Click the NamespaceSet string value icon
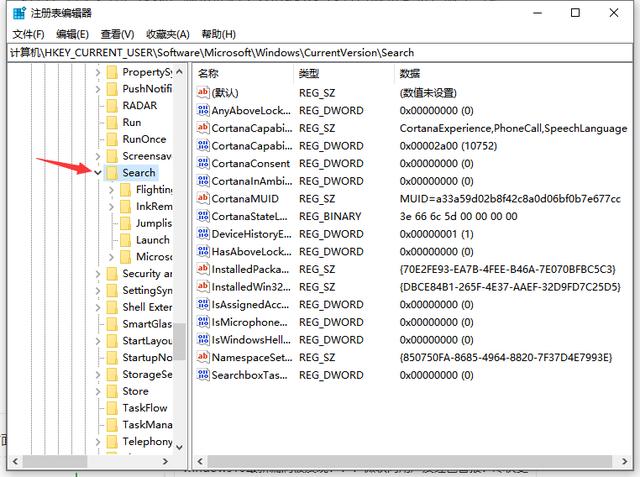Screen dimensions: 640x477 [x=203, y=357]
